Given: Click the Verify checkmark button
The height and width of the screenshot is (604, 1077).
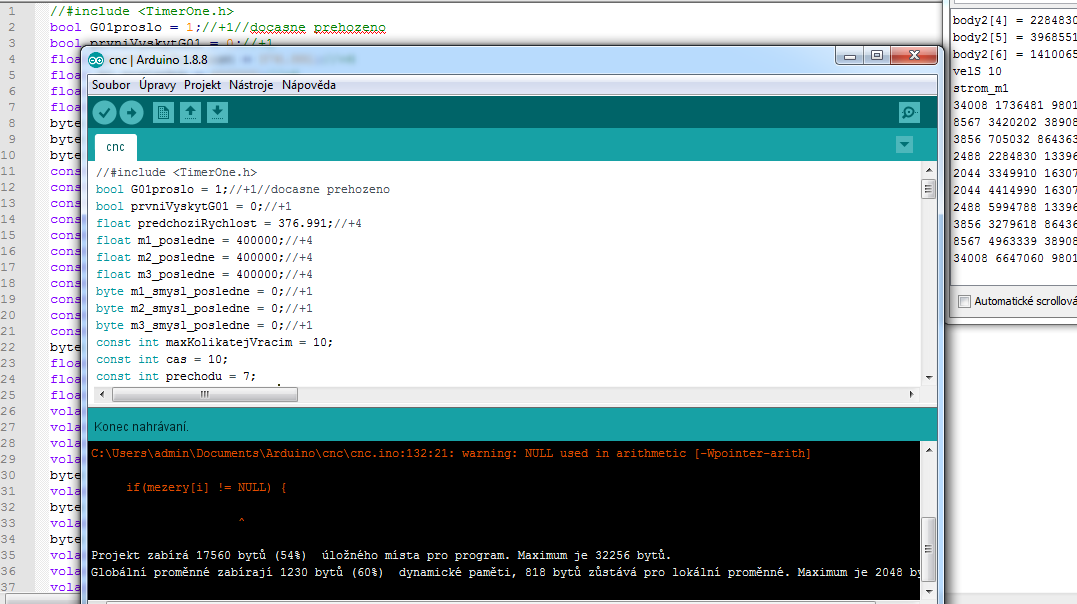Looking at the screenshot, I should tap(104, 112).
